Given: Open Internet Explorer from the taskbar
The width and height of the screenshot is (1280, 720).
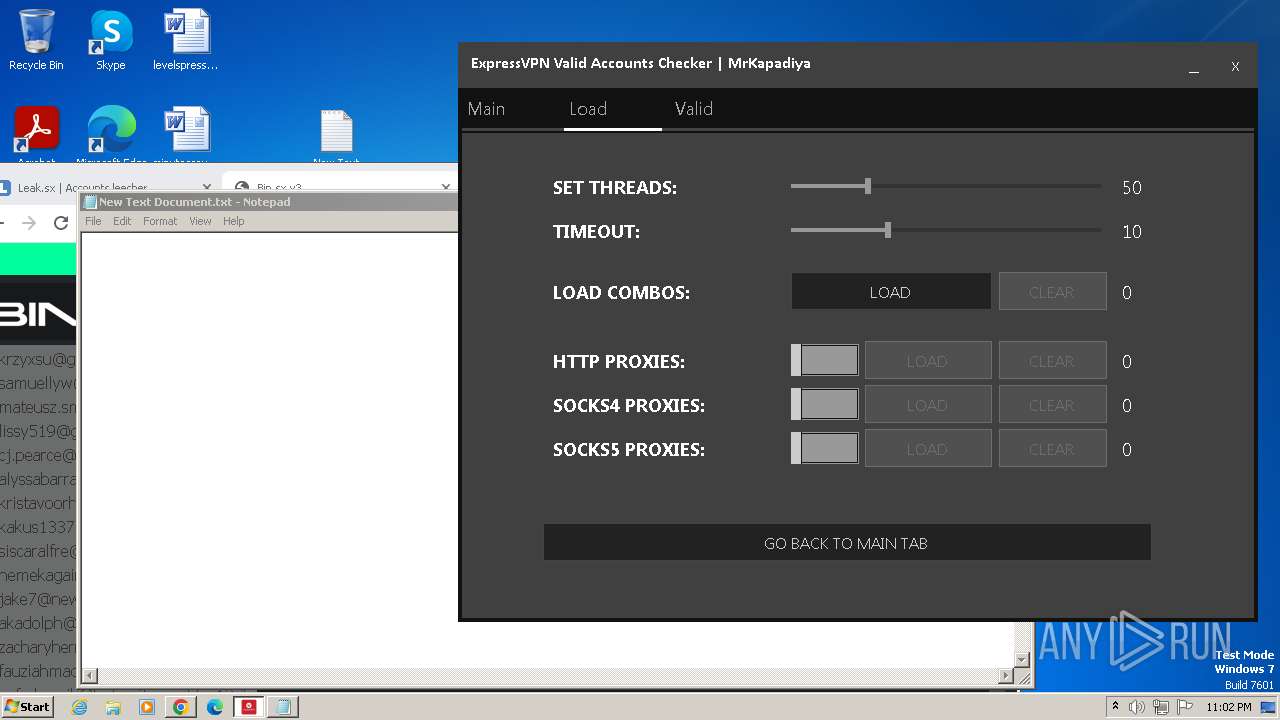Looking at the screenshot, I should pyautogui.click(x=80, y=707).
